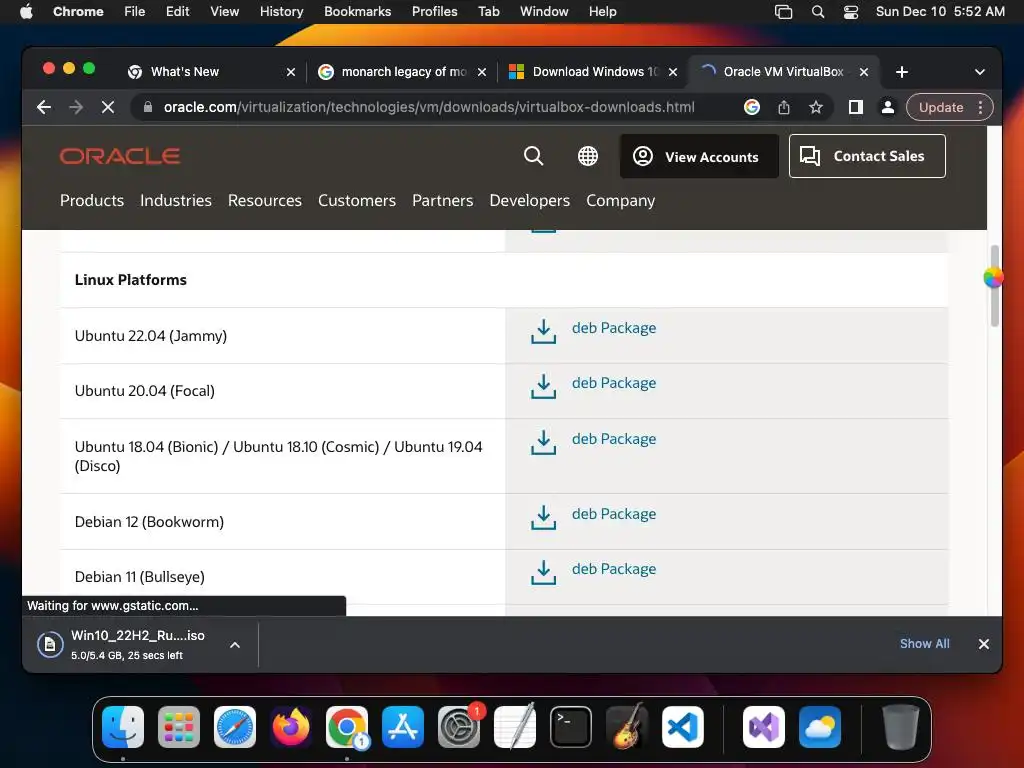Open the globe country selector icon
Viewport: 1024px width, 768px height.
coord(588,156)
